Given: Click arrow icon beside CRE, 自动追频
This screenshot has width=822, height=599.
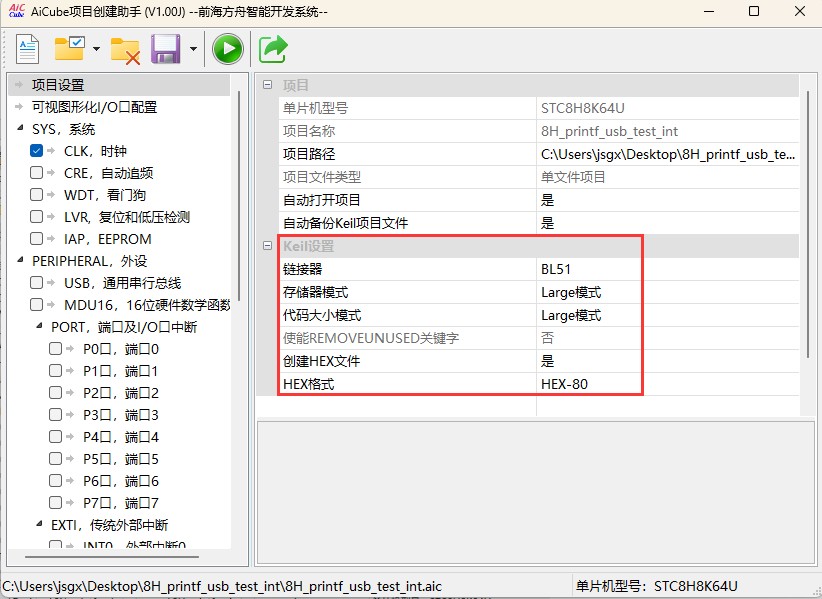Looking at the screenshot, I should (51, 172).
